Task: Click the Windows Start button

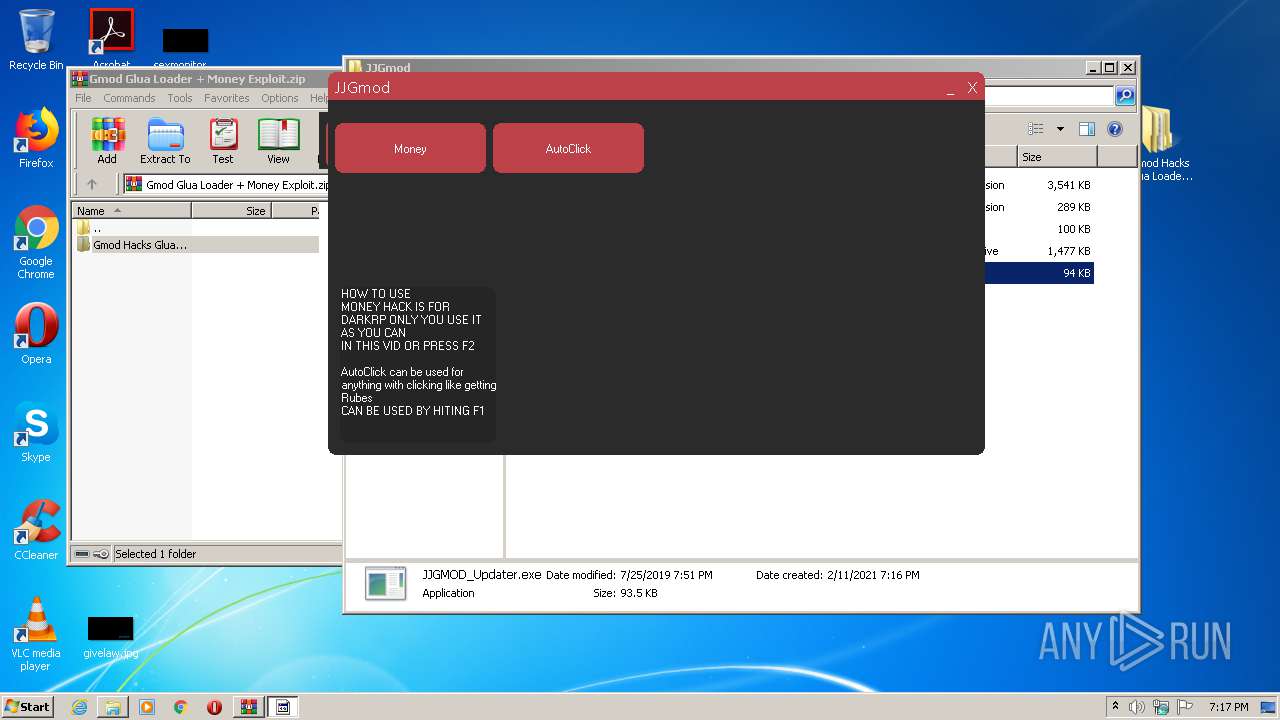Action: [27, 706]
